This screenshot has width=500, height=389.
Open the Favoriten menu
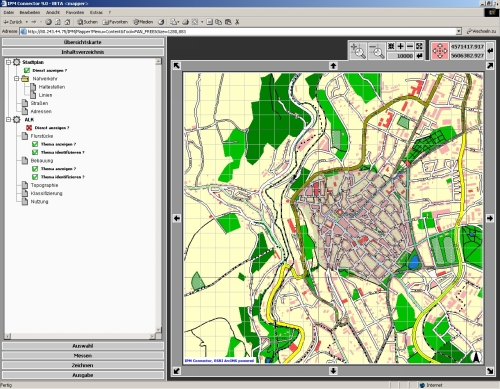point(75,12)
